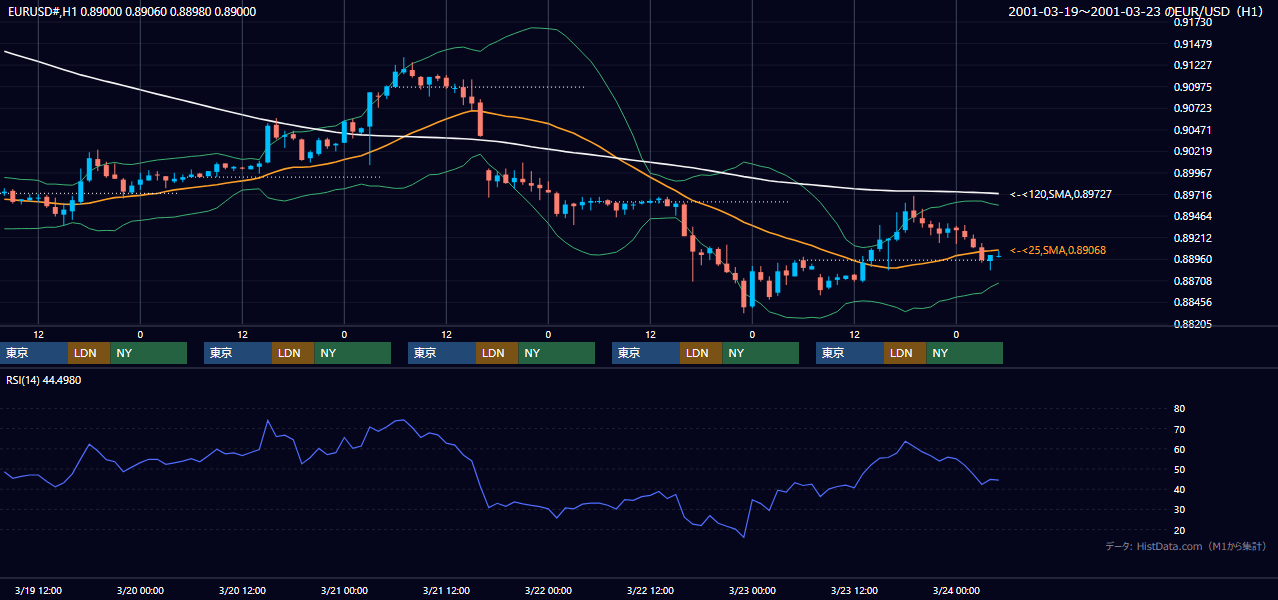Select the 3/21 00:00 date label
The height and width of the screenshot is (600, 1278).
[x=344, y=590]
